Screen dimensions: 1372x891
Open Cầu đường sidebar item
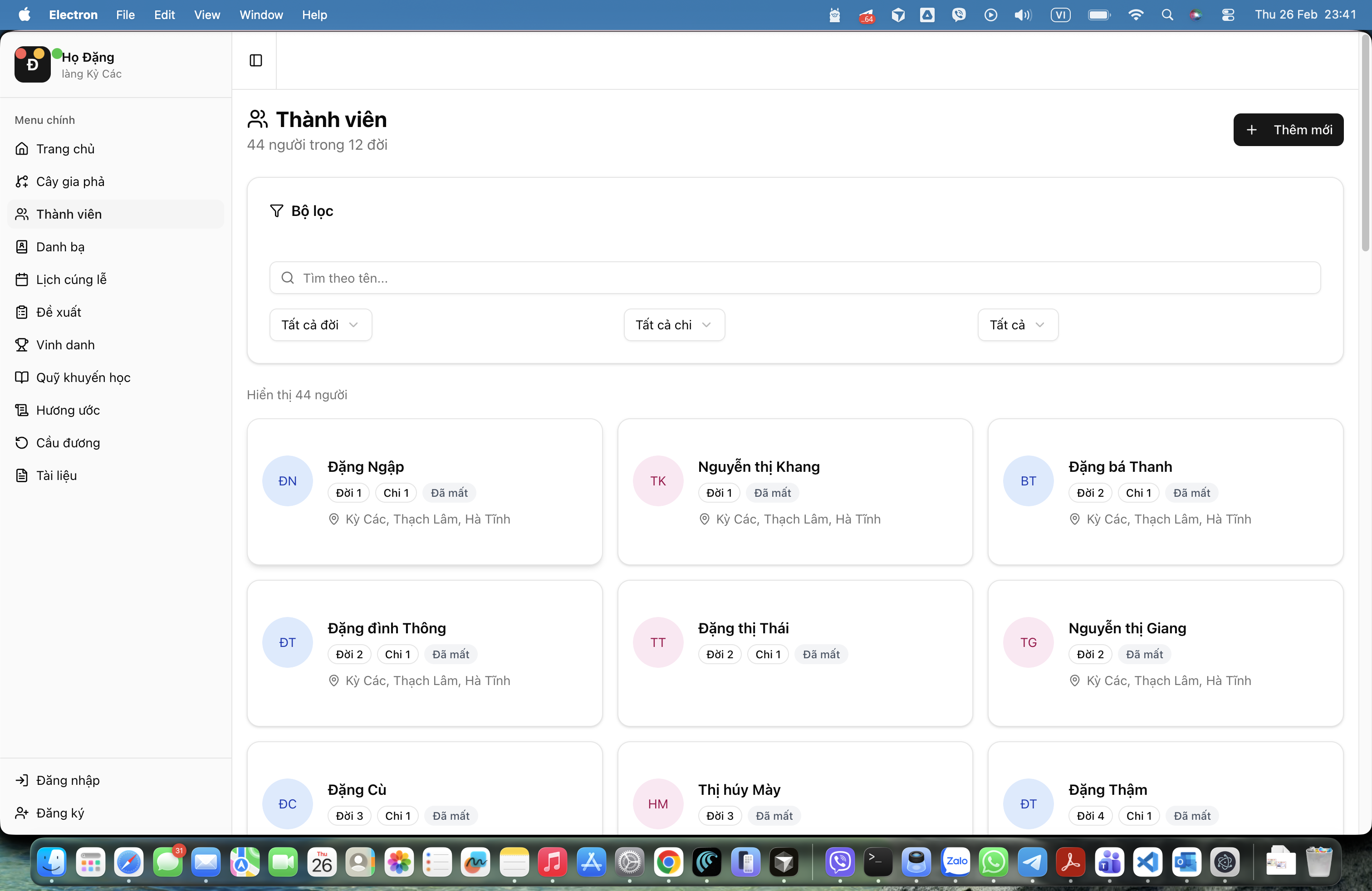coord(68,443)
